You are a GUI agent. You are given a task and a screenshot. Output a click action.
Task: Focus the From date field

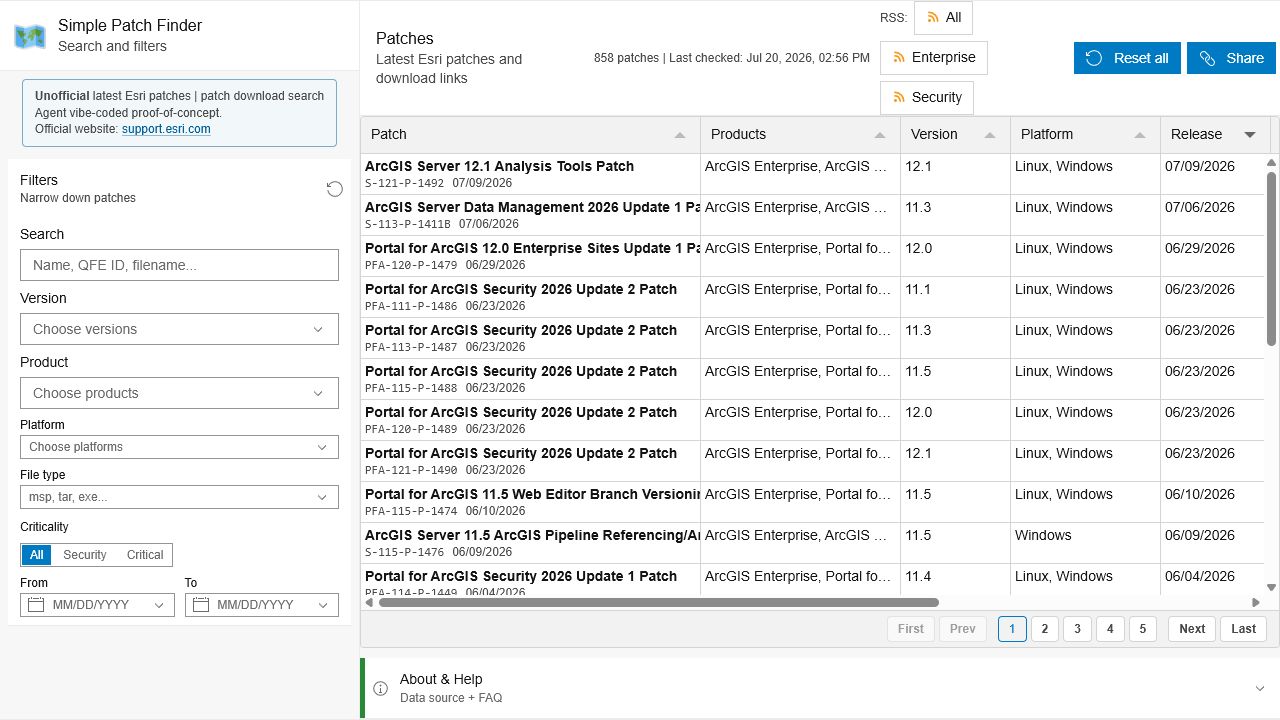tap(97, 605)
